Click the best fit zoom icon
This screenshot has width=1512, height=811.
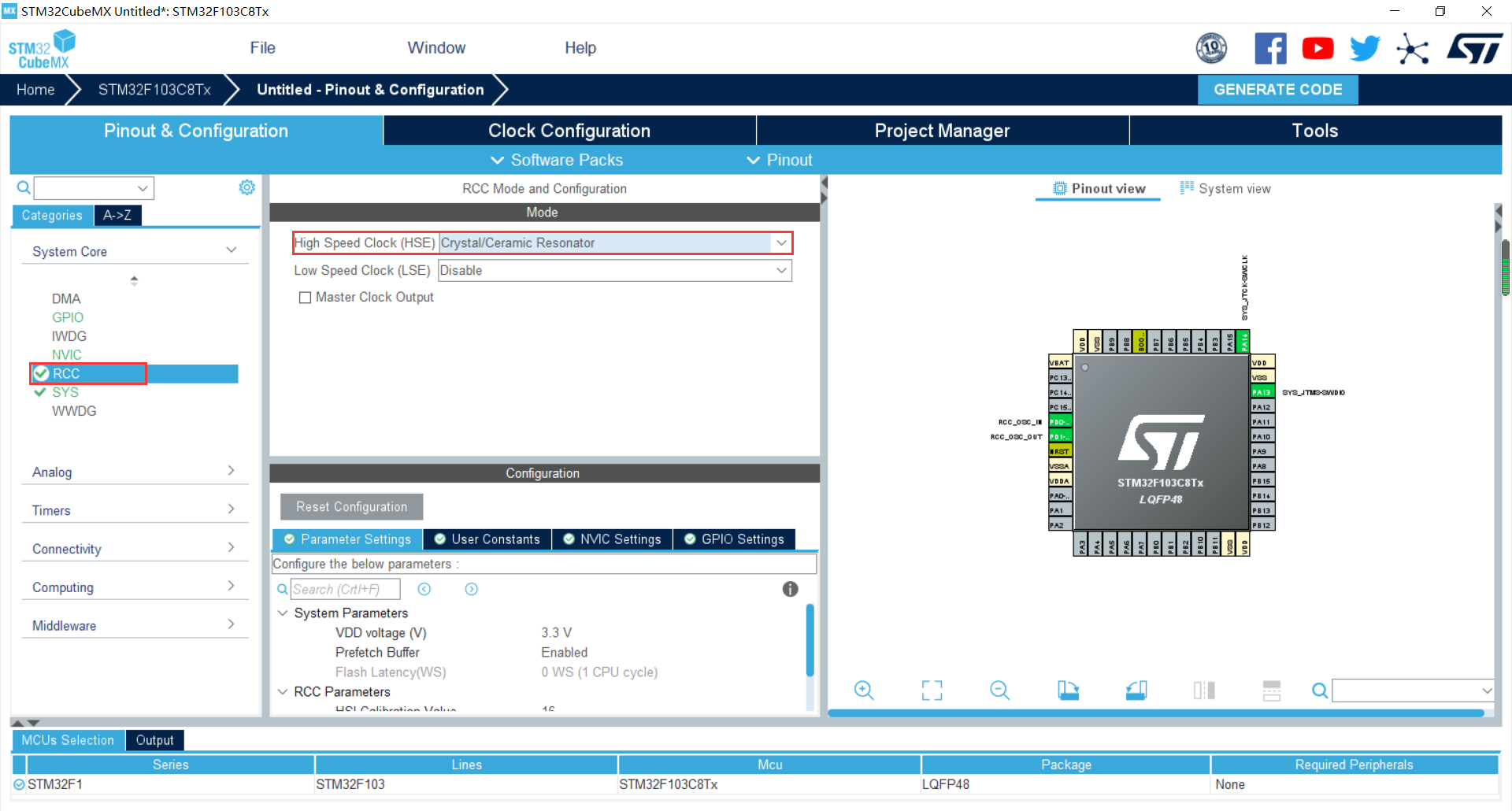point(931,691)
